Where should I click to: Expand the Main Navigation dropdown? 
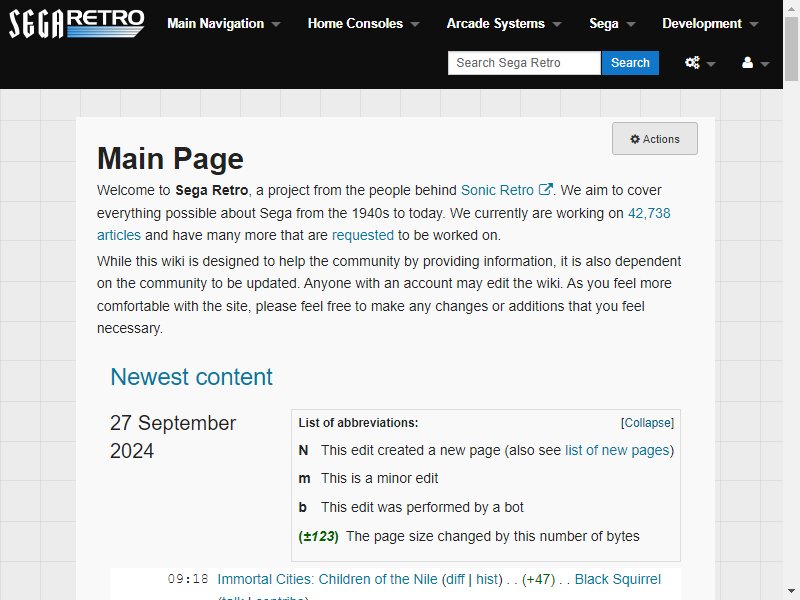point(223,23)
